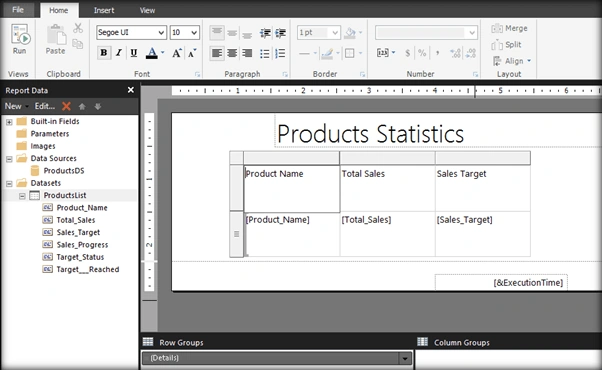Select the Sales_Progress dataset field
Screen dimensions: 602x370
[82, 245]
